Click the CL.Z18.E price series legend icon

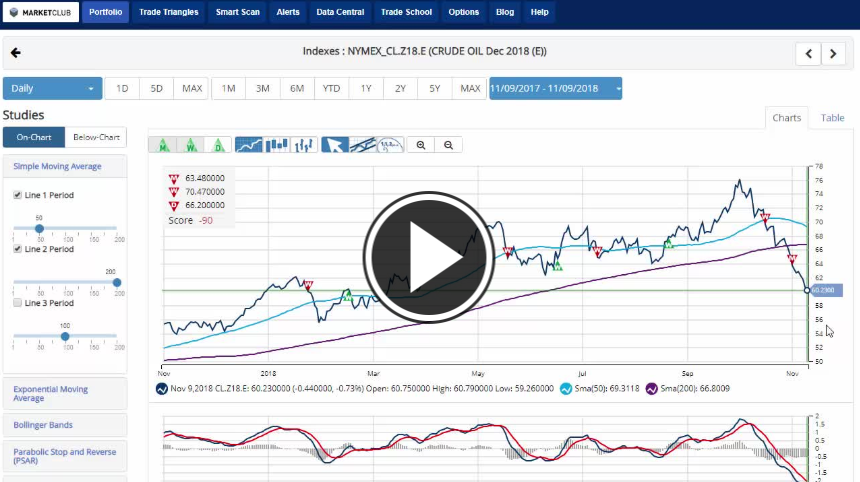pos(162,389)
